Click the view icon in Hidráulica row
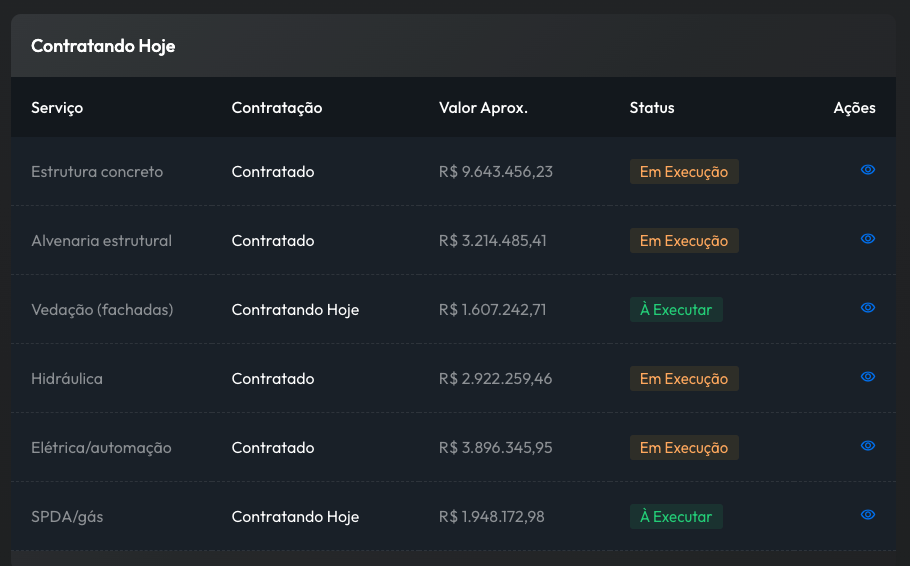This screenshot has width=910, height=566. click(867, 377)
